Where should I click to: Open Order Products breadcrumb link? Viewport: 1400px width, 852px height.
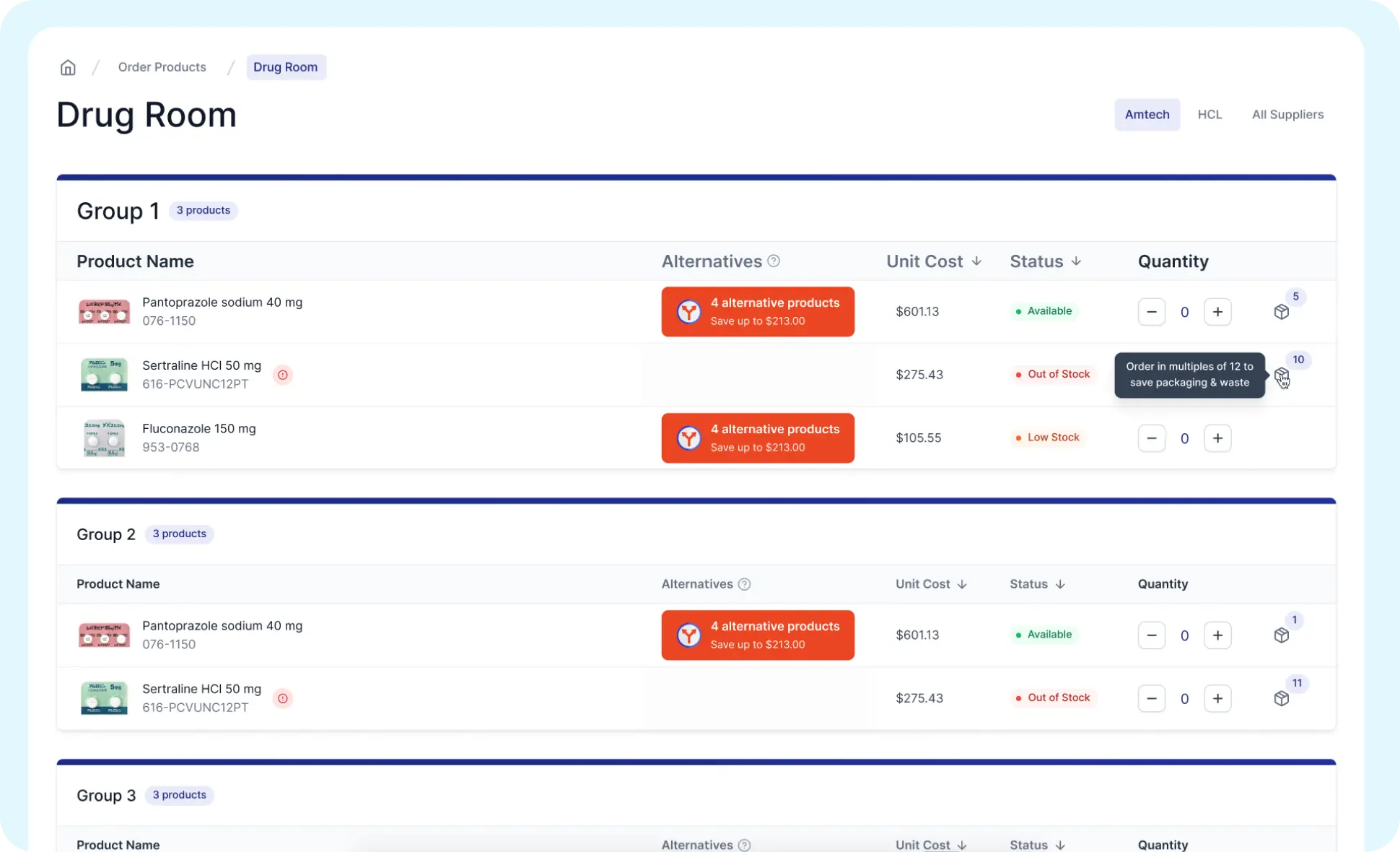pos(162,67)
